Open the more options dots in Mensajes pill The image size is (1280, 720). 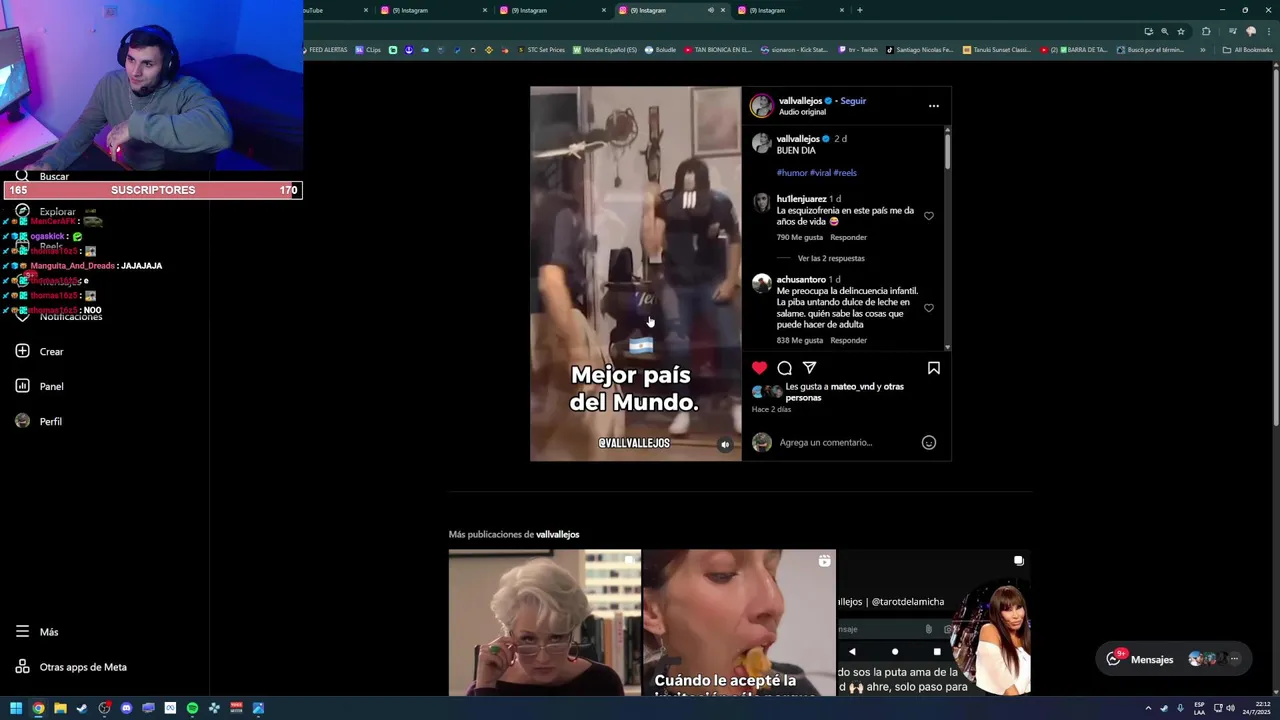click(x=1234, y=659)
